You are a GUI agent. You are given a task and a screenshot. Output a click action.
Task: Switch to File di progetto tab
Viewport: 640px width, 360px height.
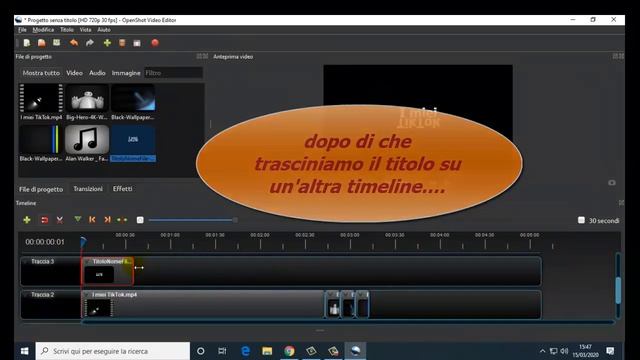(41, 189)
